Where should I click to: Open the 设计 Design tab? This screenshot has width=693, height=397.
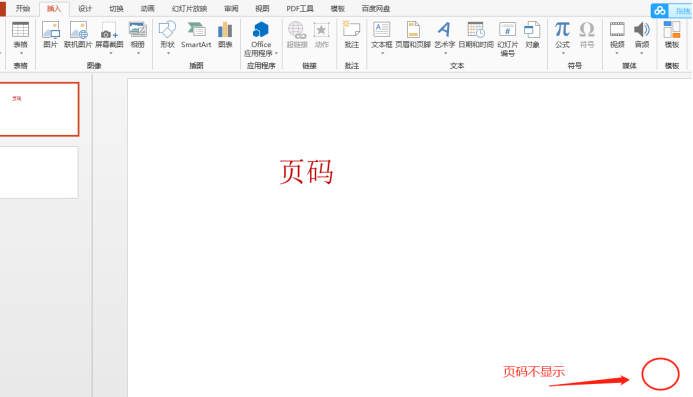(85, 9)
